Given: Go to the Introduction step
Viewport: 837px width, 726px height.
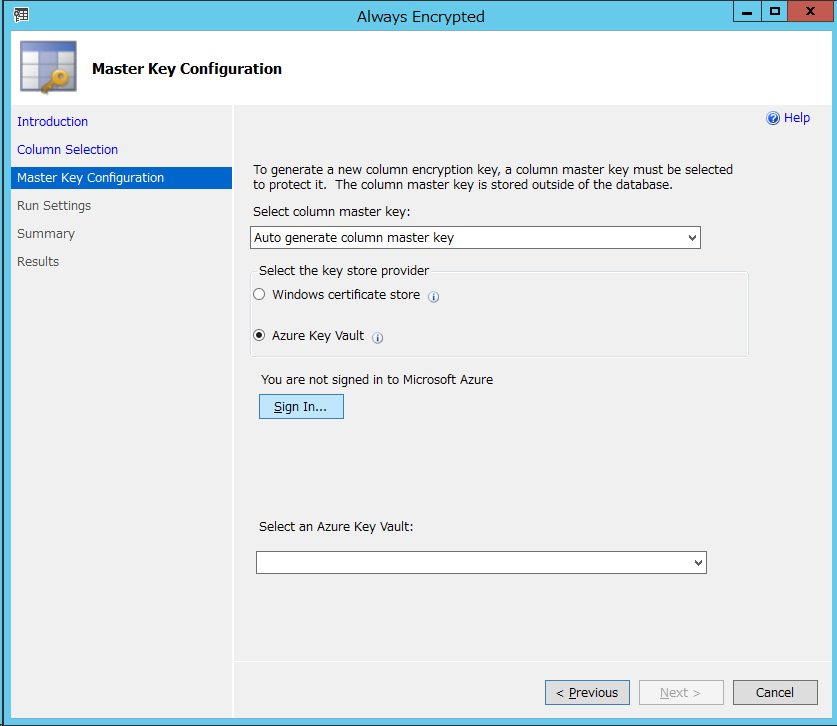Looking at the screenshot, I should [x=52, y=121].
